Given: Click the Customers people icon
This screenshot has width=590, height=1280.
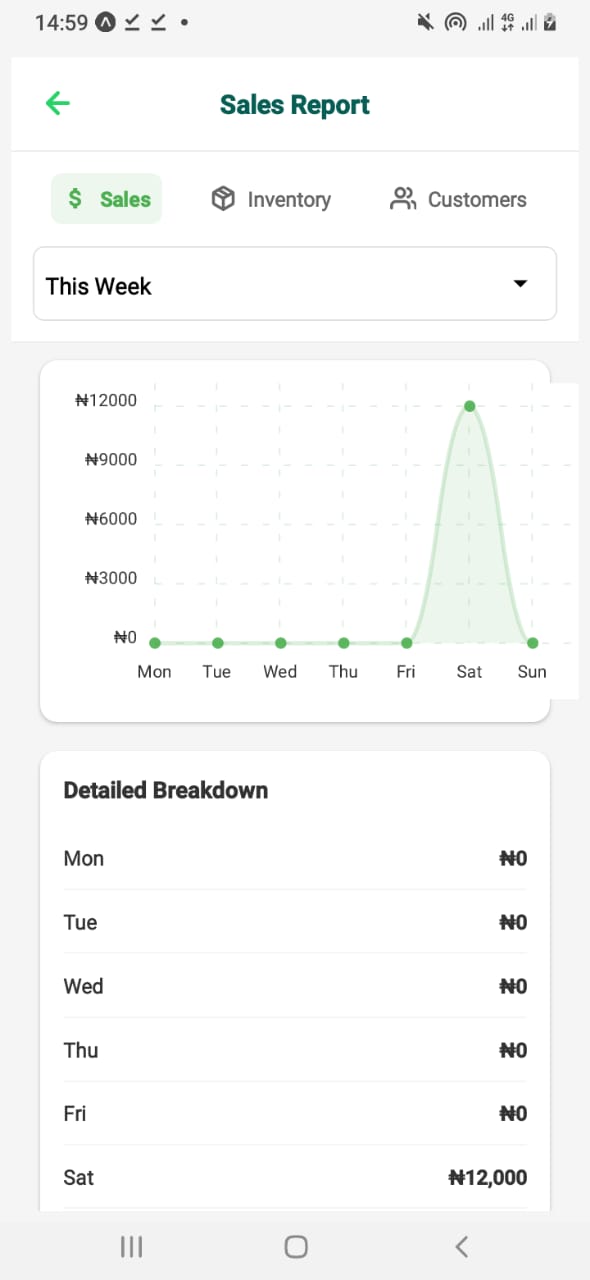Looking at the screenshot, I should pyautogui.click(x=403, y=199).
